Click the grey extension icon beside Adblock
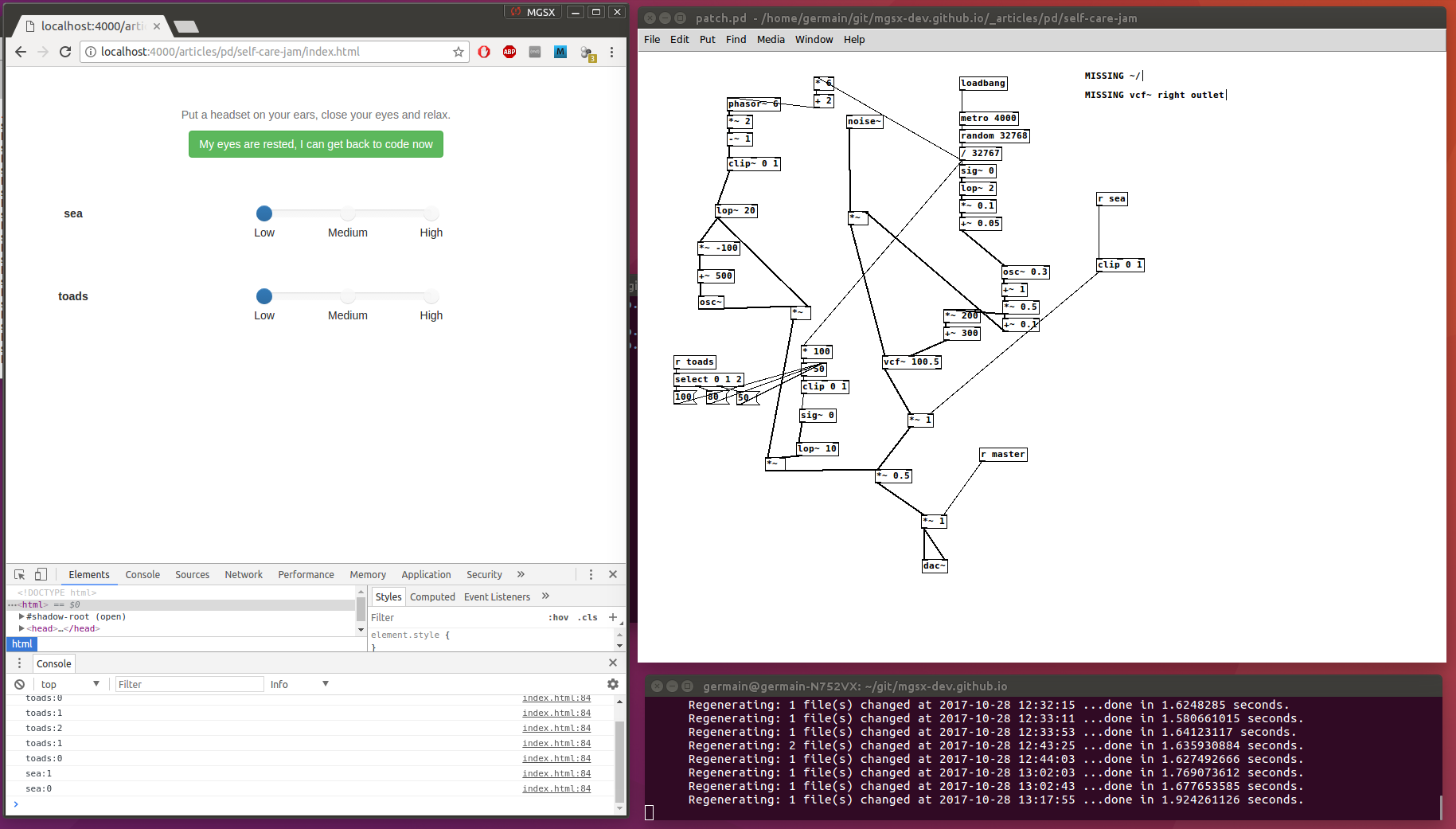1456x829 pixels. (x=535, y=52)
